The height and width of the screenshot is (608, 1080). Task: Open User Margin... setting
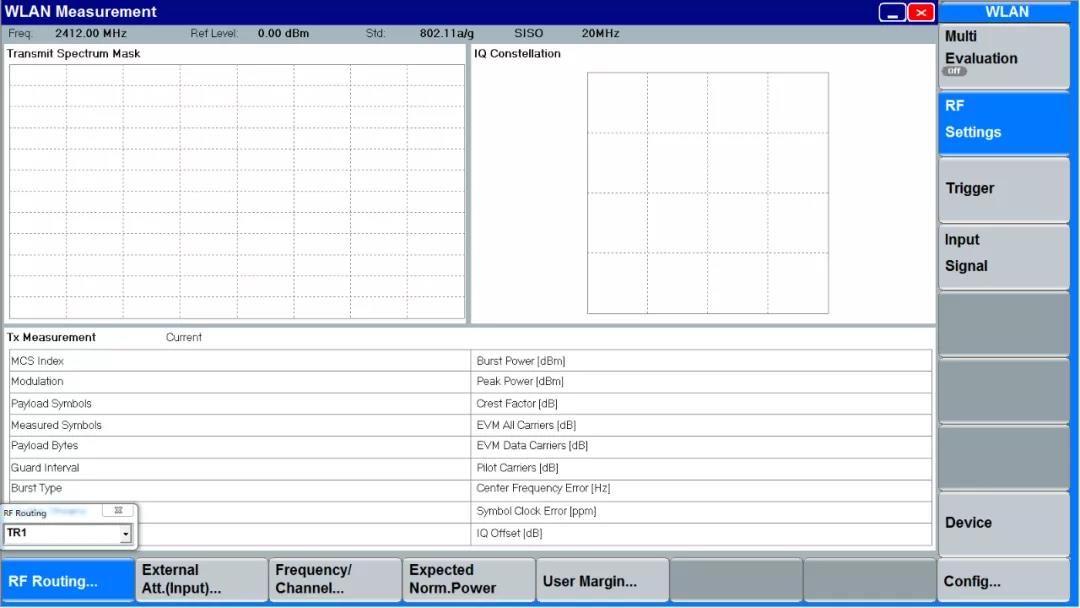click(x=602, y=581)
